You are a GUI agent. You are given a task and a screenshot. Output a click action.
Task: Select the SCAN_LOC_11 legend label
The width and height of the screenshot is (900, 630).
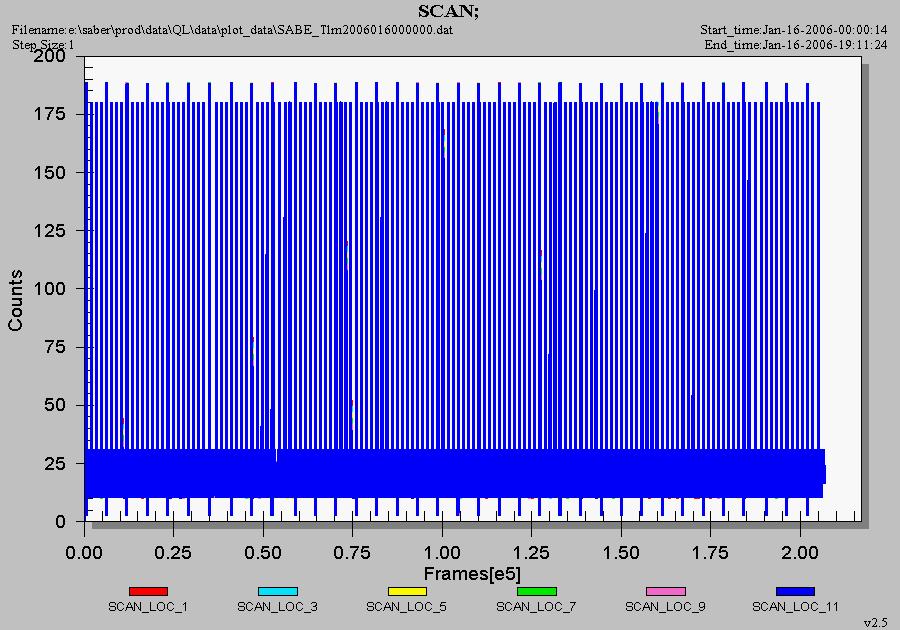796,606
